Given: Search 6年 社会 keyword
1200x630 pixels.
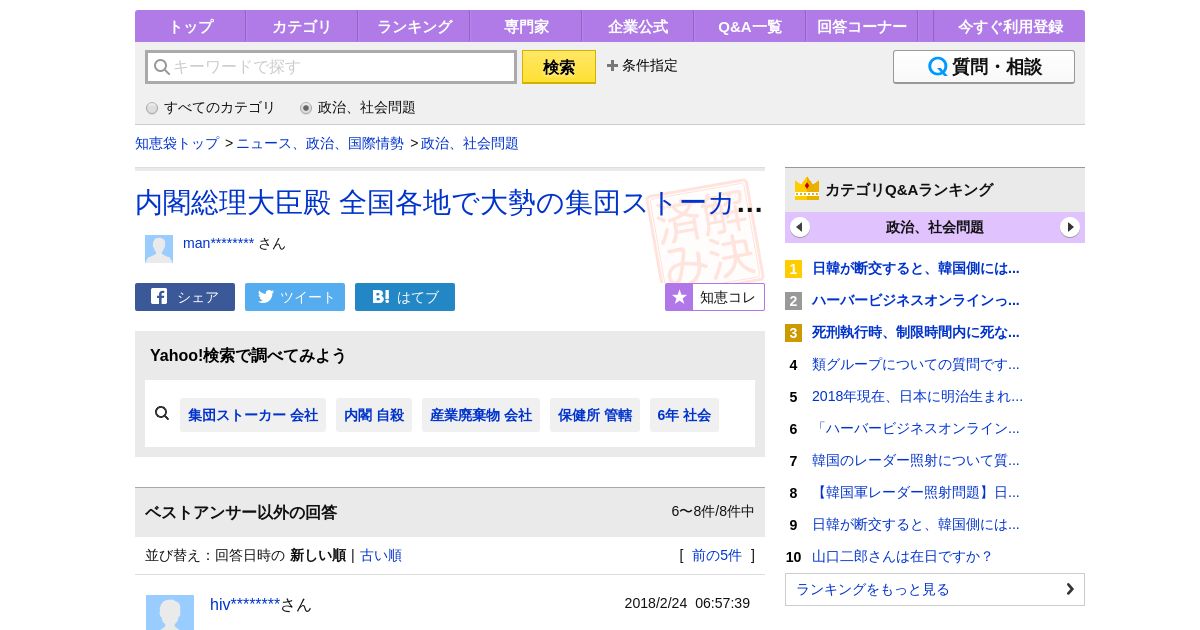Looking at the screenshot, I should click(684, 415).
